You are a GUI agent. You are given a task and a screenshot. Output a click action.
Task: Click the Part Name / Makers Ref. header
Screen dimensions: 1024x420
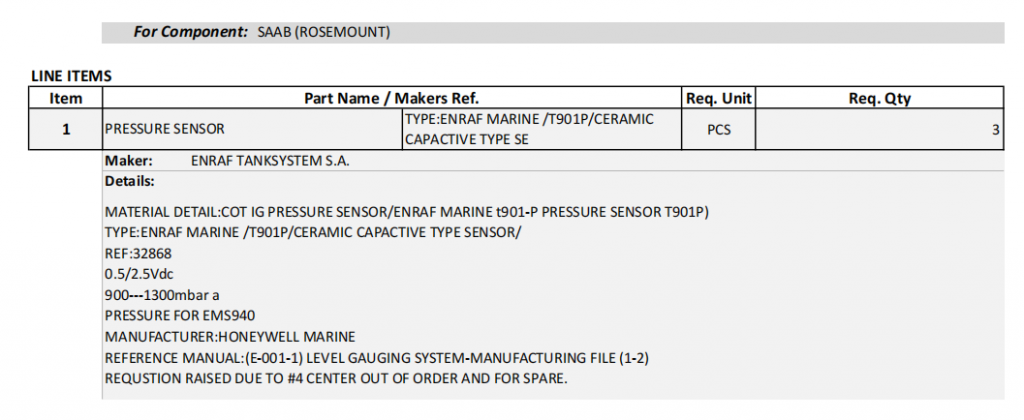[392, 99]
